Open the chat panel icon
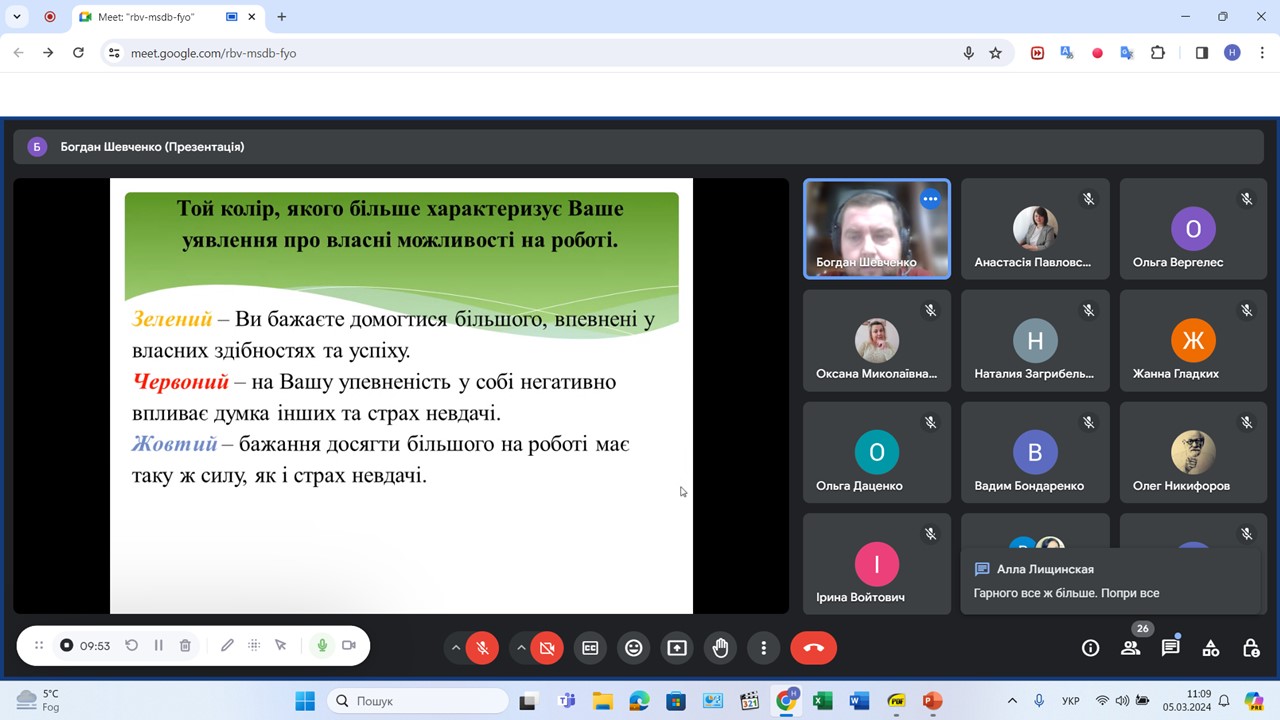Image resolution: width=1280 pixels, height=720 pixels. (x=1170, y=648)
